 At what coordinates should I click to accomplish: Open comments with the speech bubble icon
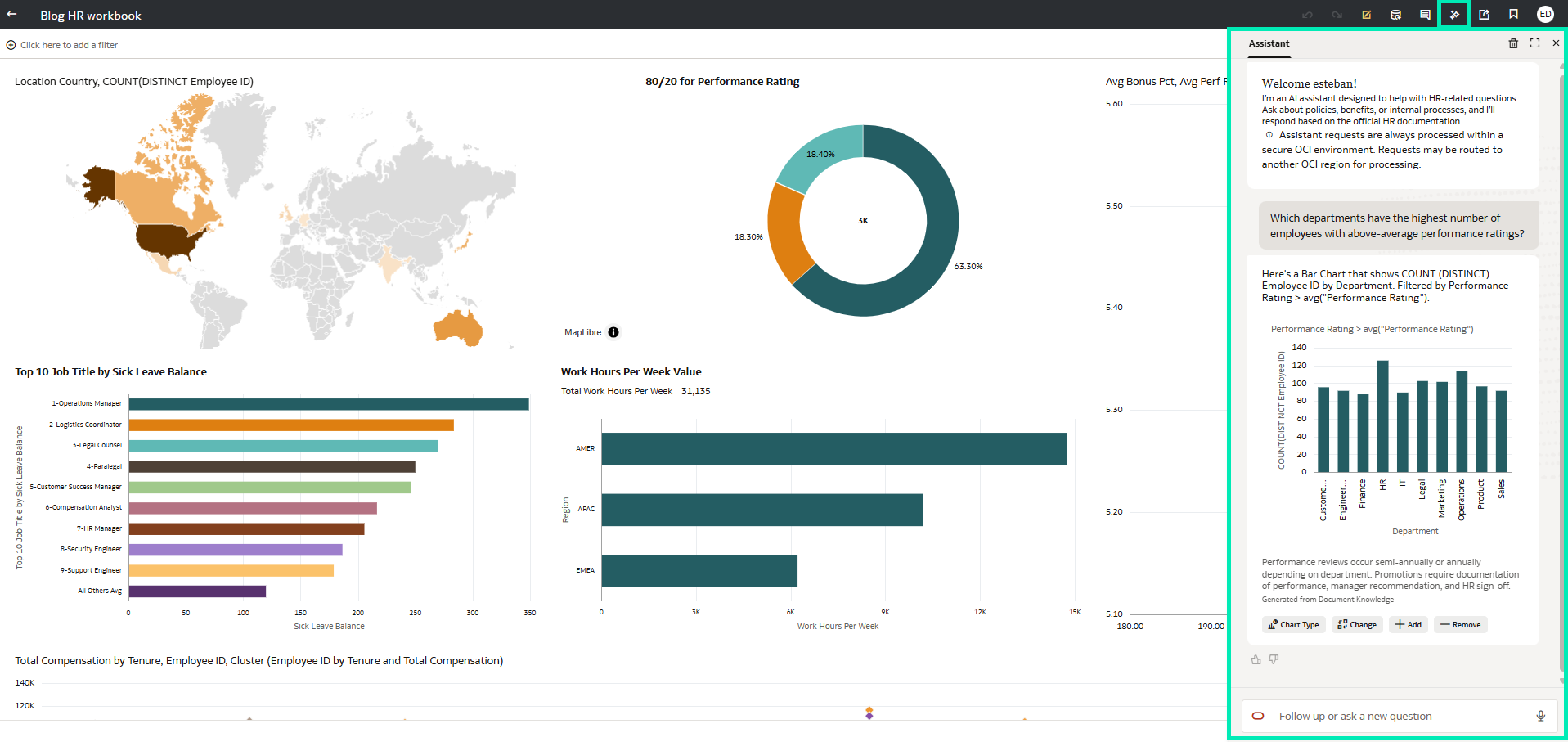click(1425, 15)
